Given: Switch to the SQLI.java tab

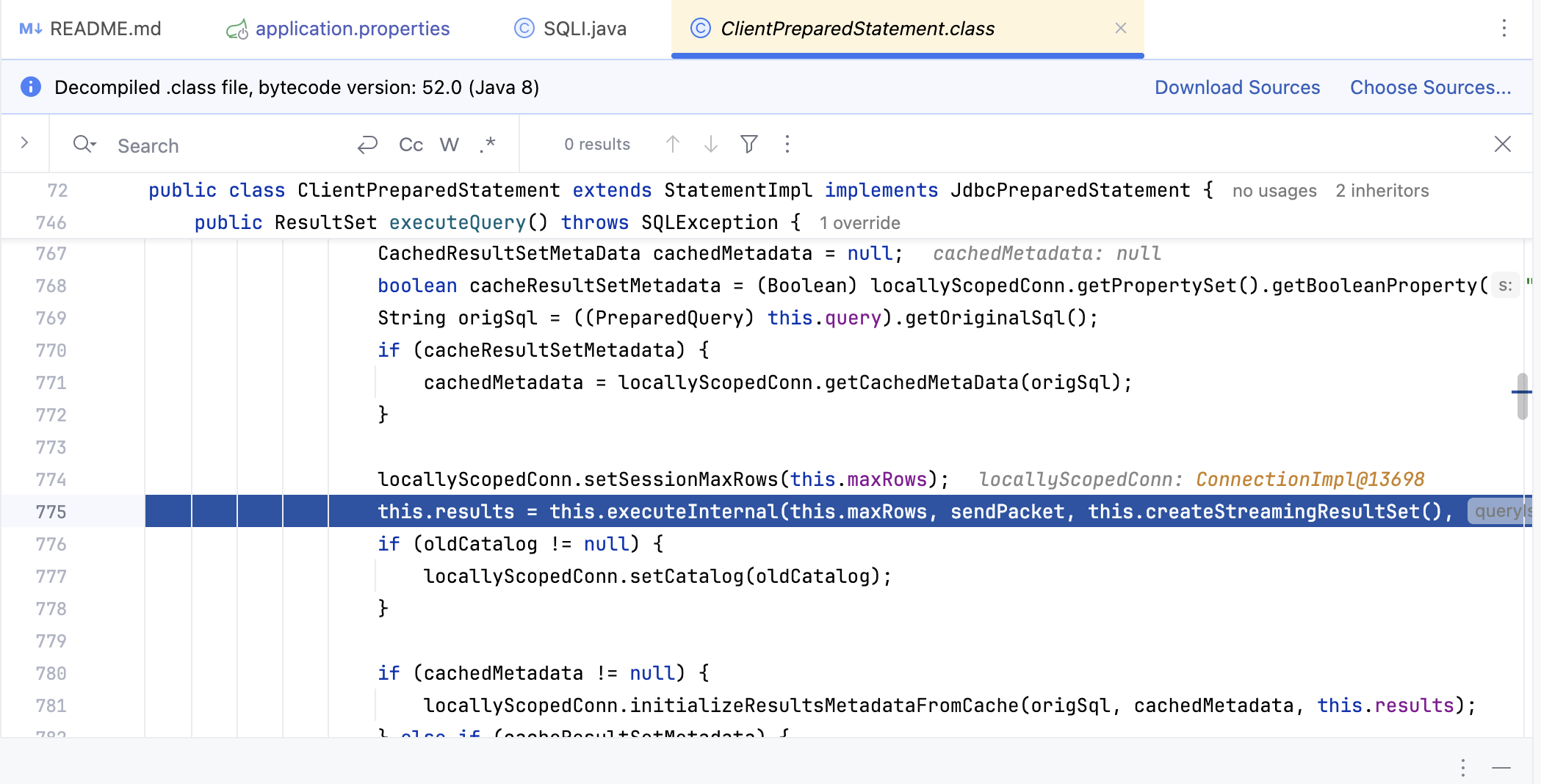Looking at the screenshot, I should pyautogui.click(x=571, y=29).
